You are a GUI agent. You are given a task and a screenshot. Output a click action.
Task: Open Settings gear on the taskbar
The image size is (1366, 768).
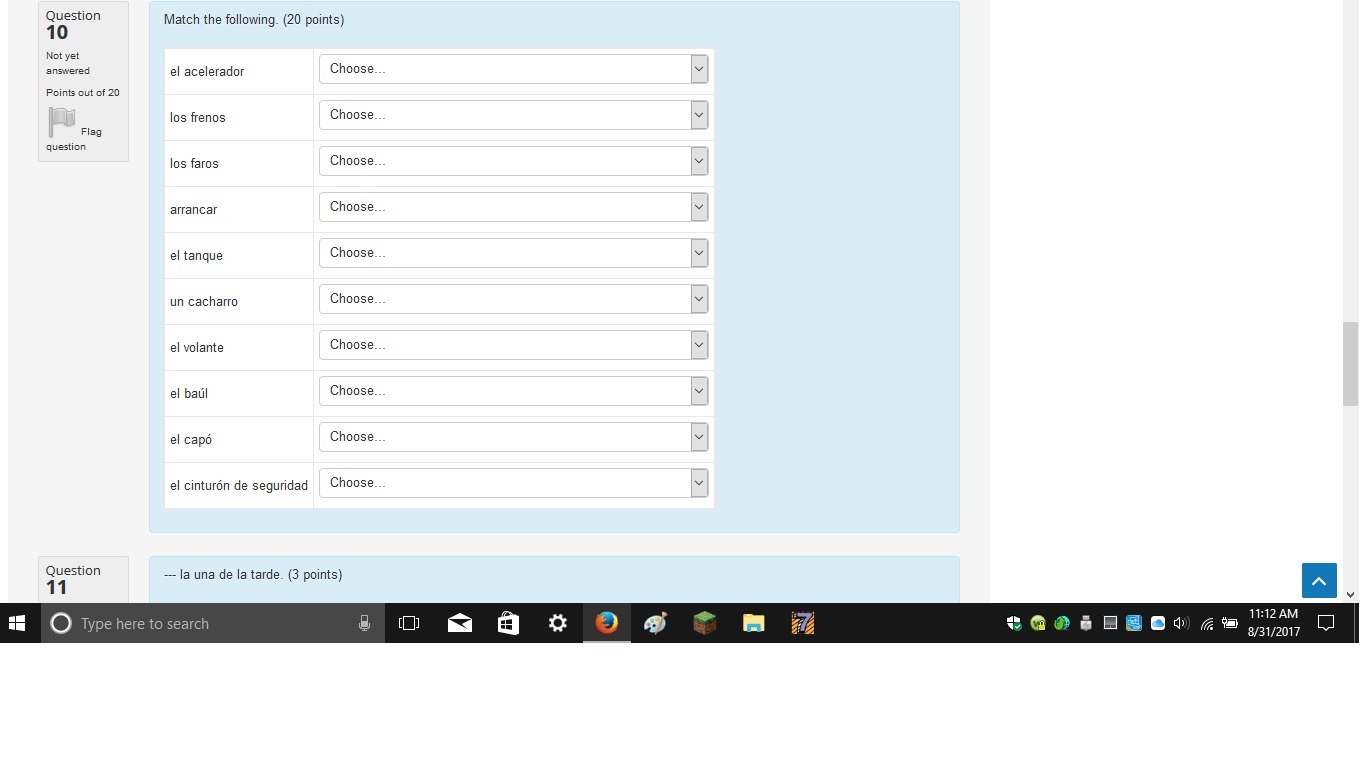pyautogui.click(x=558, y=623)
